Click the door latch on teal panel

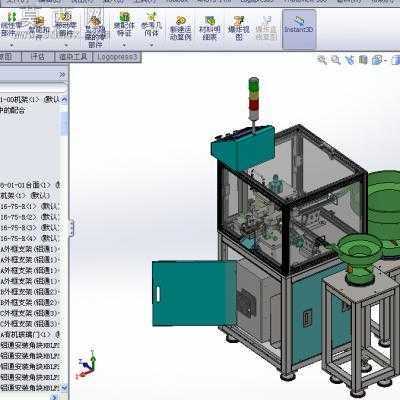coord(307,319)
